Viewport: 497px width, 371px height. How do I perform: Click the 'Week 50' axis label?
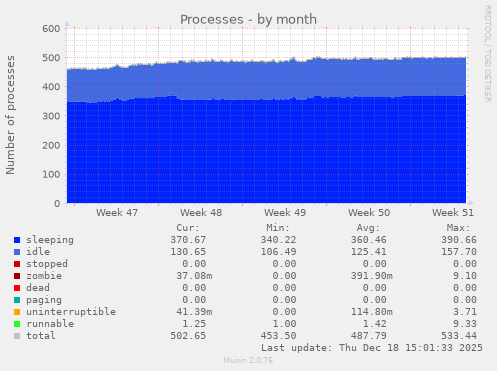[369, 213]
